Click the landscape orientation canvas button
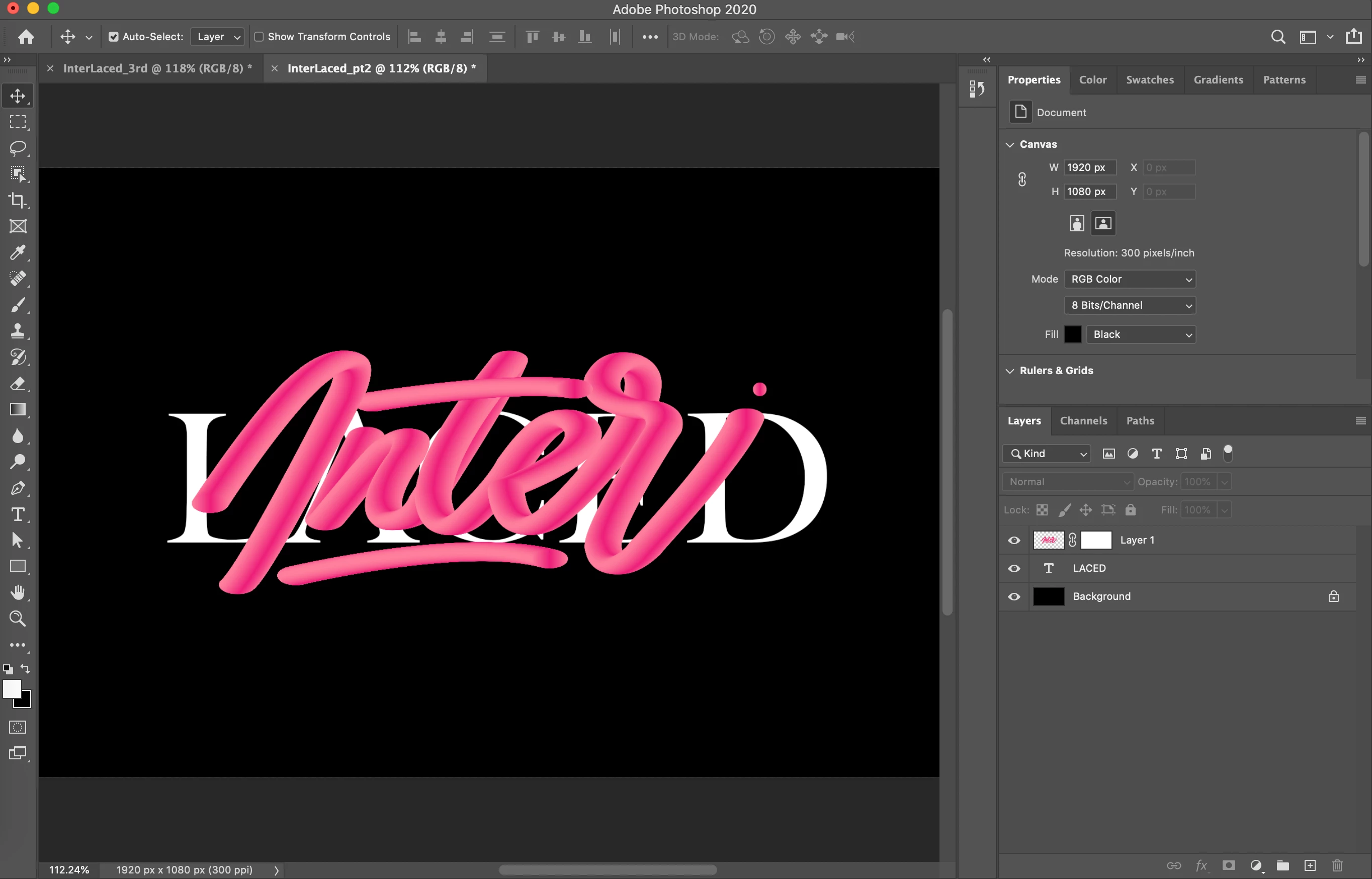This screenshot has width=1372, height=879. pos(1102,223)
